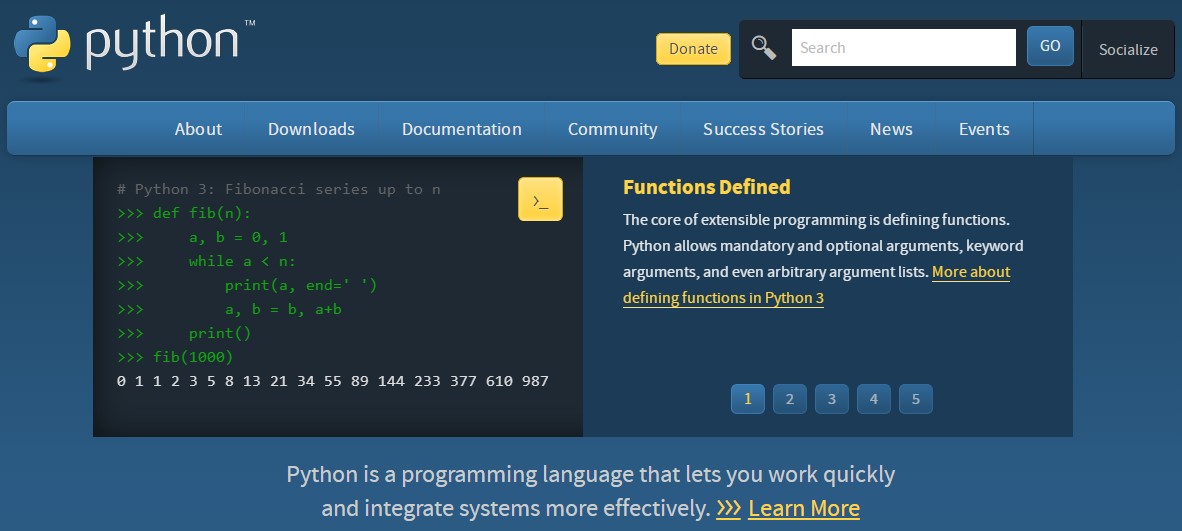Image resolution: width=1182 pixels, height=531 pixels.
Task: Click the '>>> def fib(n):' code line
Action: click(184, 213)
